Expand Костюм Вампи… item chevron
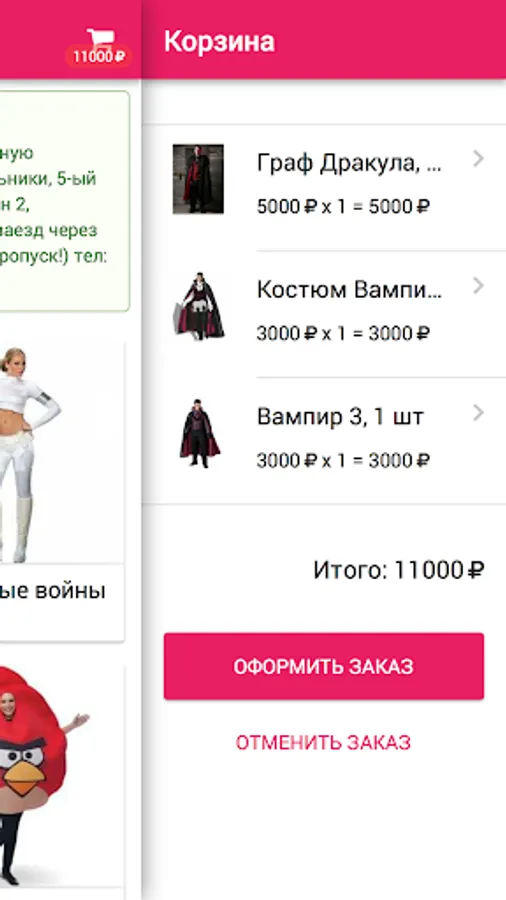Image resolution: width=506 pixels, height=900 pixels. click(x=478, y=286)
